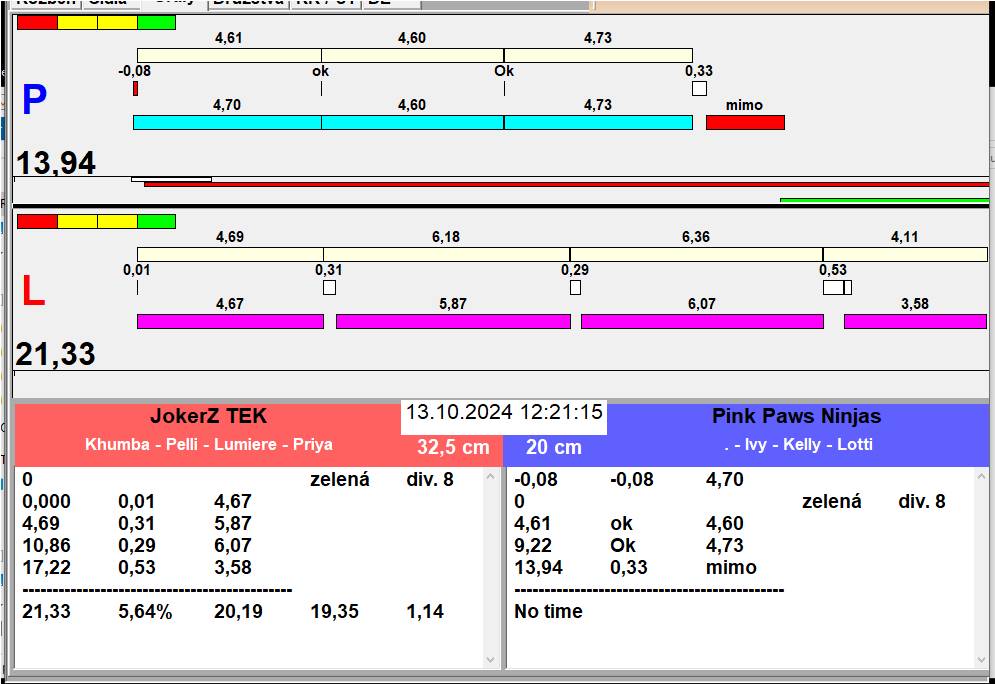The width and height of the screenshot is (995, 684).
Task: Click the cream segment labeled 6,18 in lane L
Action: 446,254
